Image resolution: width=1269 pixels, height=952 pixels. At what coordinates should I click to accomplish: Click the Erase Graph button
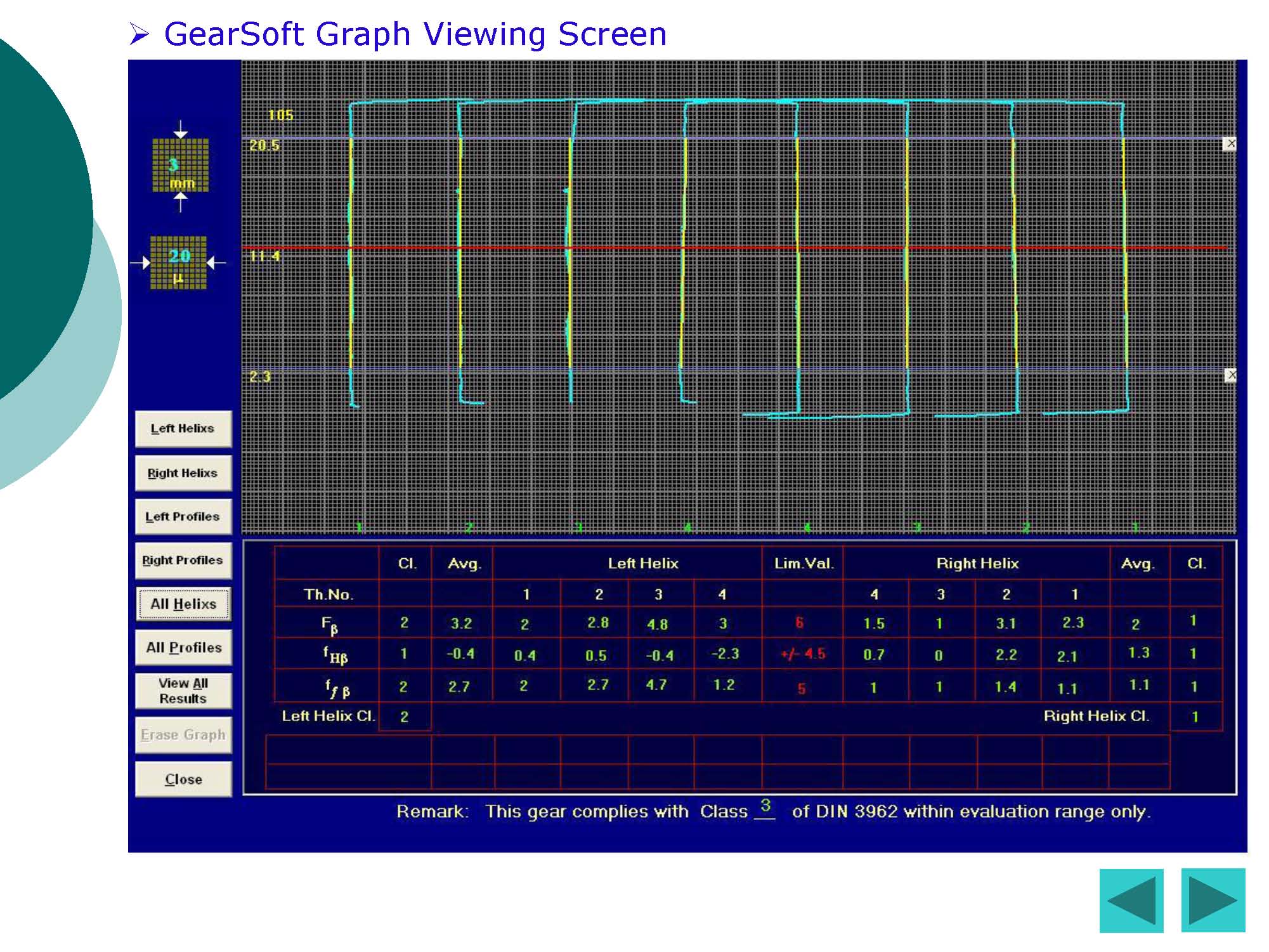pyautogui.click(x=183, y=735)
